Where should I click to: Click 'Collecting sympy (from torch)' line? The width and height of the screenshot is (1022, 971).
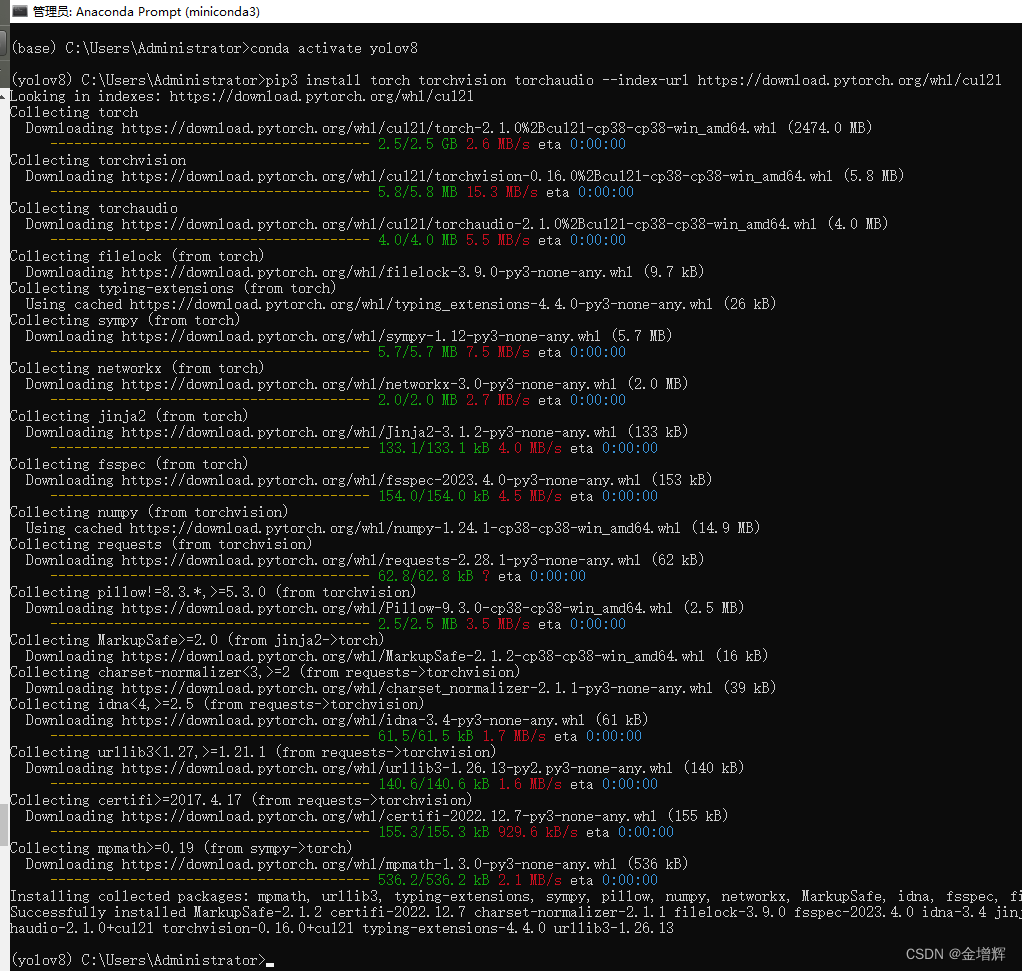tap(125, 321)
